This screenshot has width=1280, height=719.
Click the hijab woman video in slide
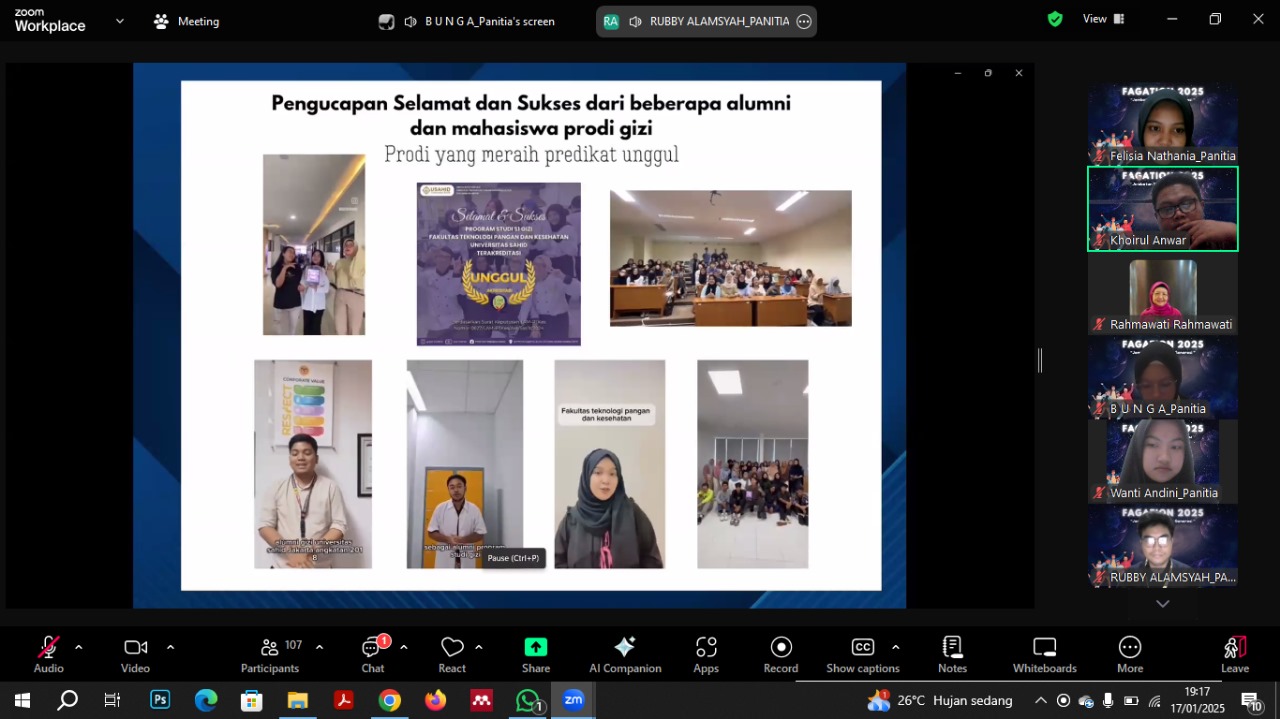609,464
